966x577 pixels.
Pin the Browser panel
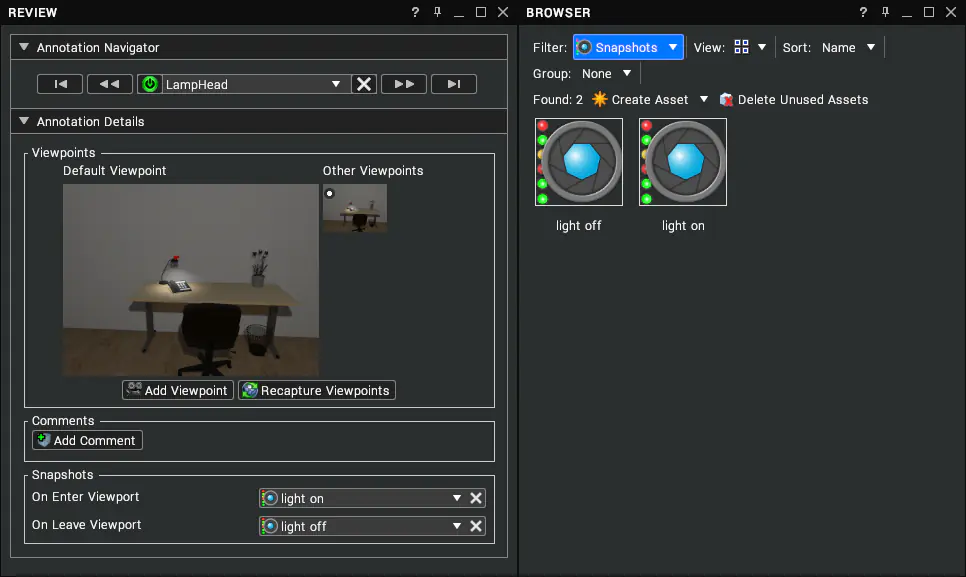tap(885, 12)
